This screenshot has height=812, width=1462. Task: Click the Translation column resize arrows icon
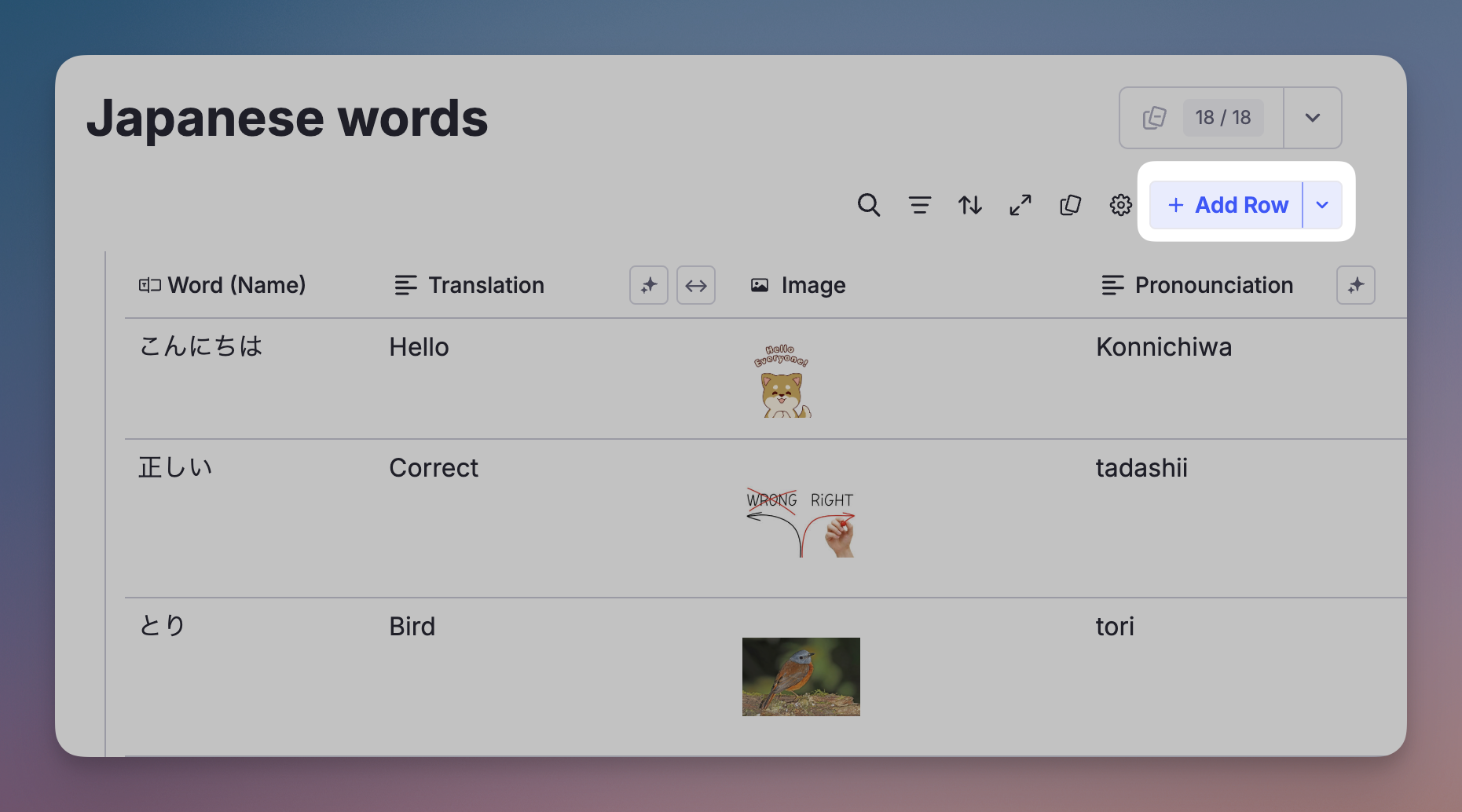(695, 285)
